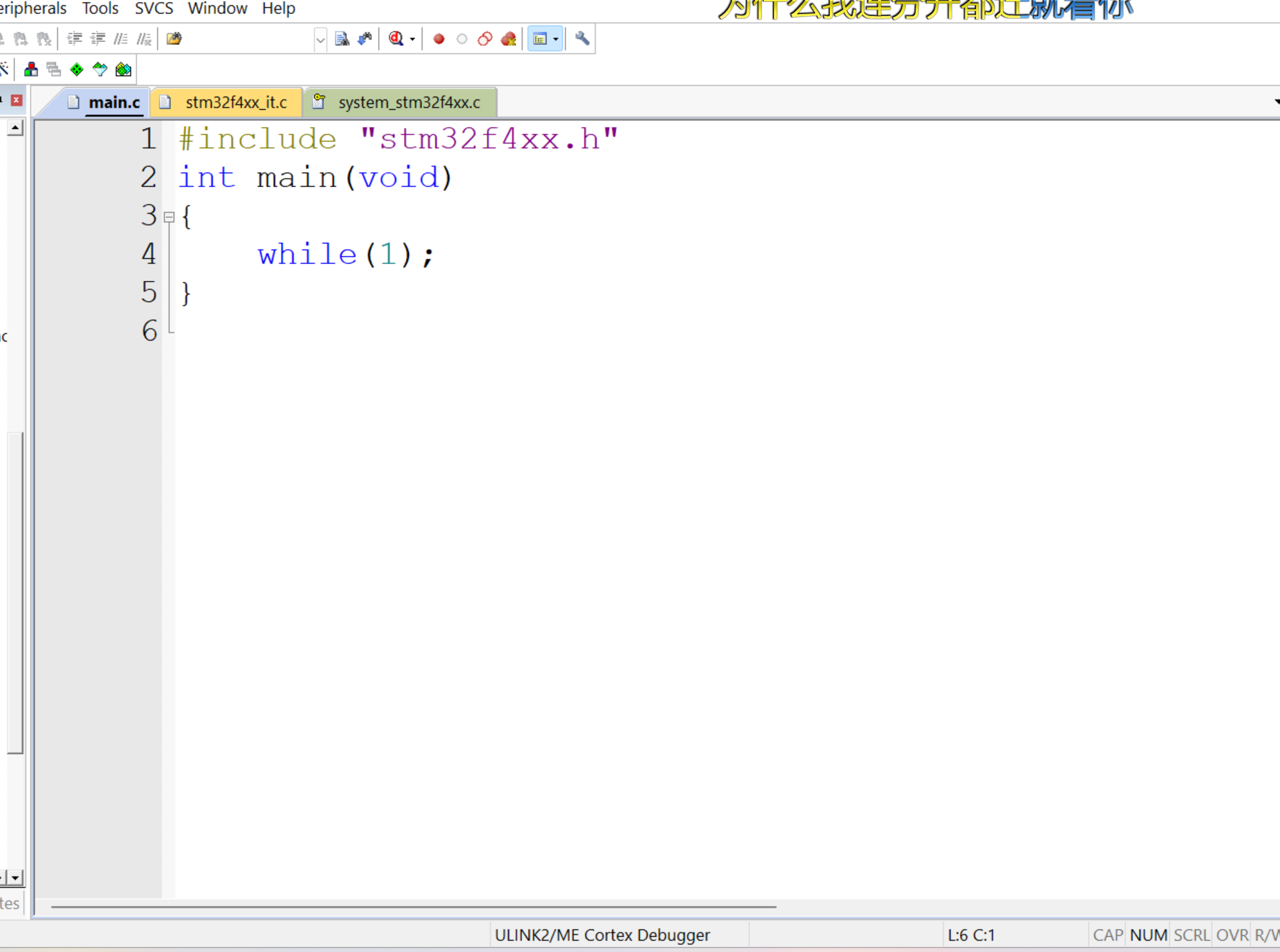This screenshot has height=952, width=1280.
Task: Open the Help menu
Action: 278,9
